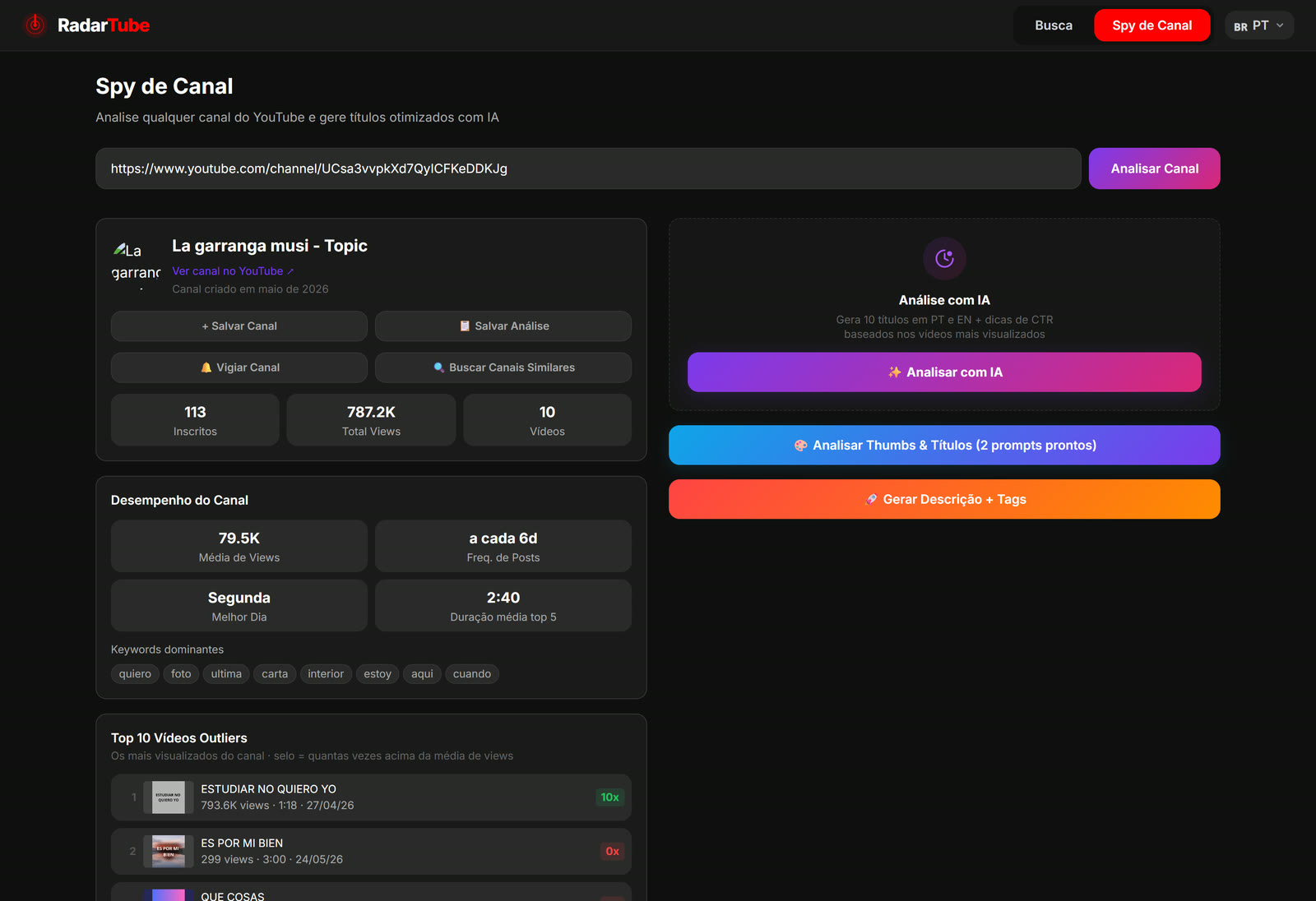Click the 2:40 Duração média top 5 card
Screen dimensions: 1316x901
[503, 606]
